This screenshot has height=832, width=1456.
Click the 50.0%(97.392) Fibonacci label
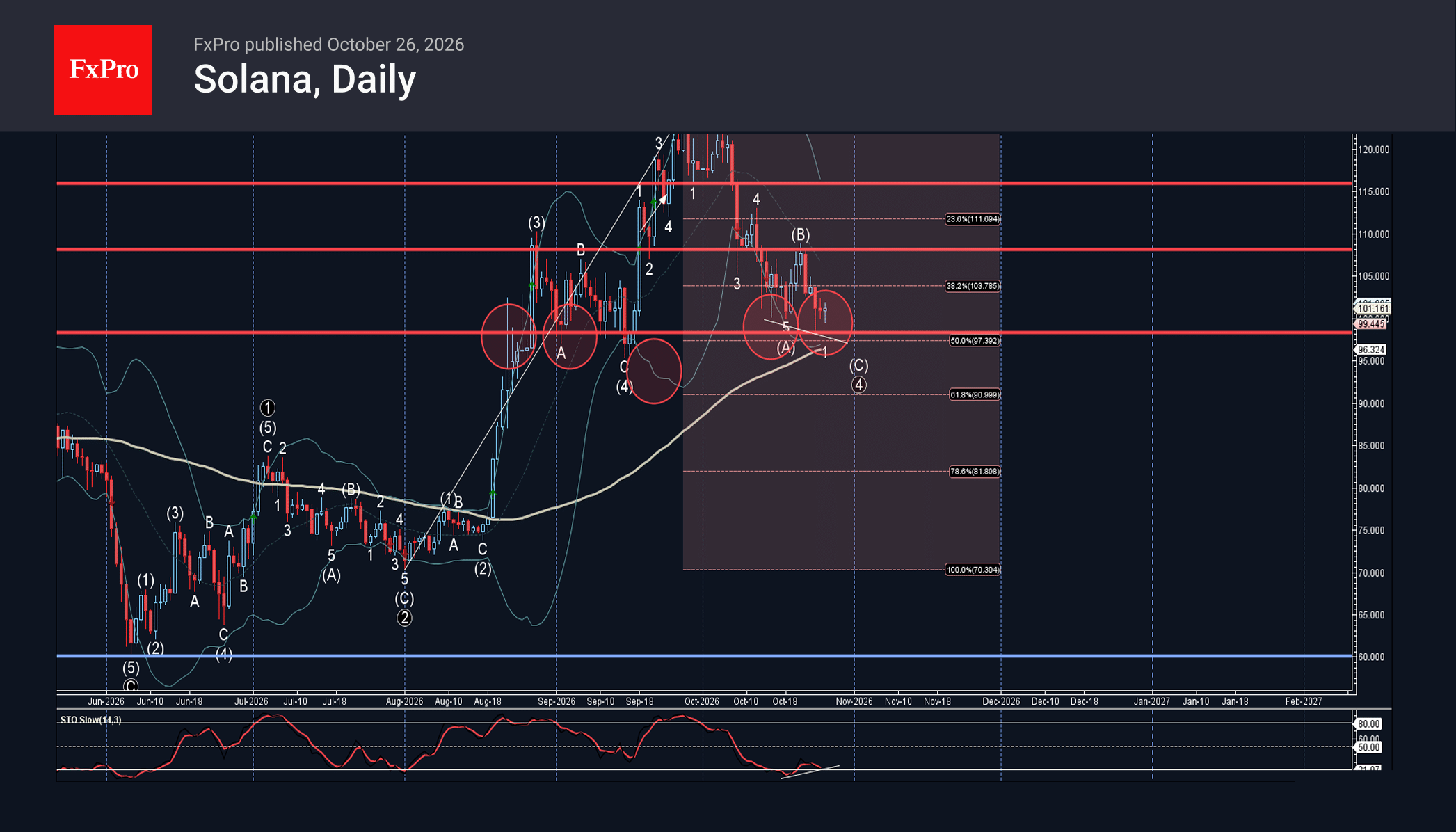click(975, 341)
